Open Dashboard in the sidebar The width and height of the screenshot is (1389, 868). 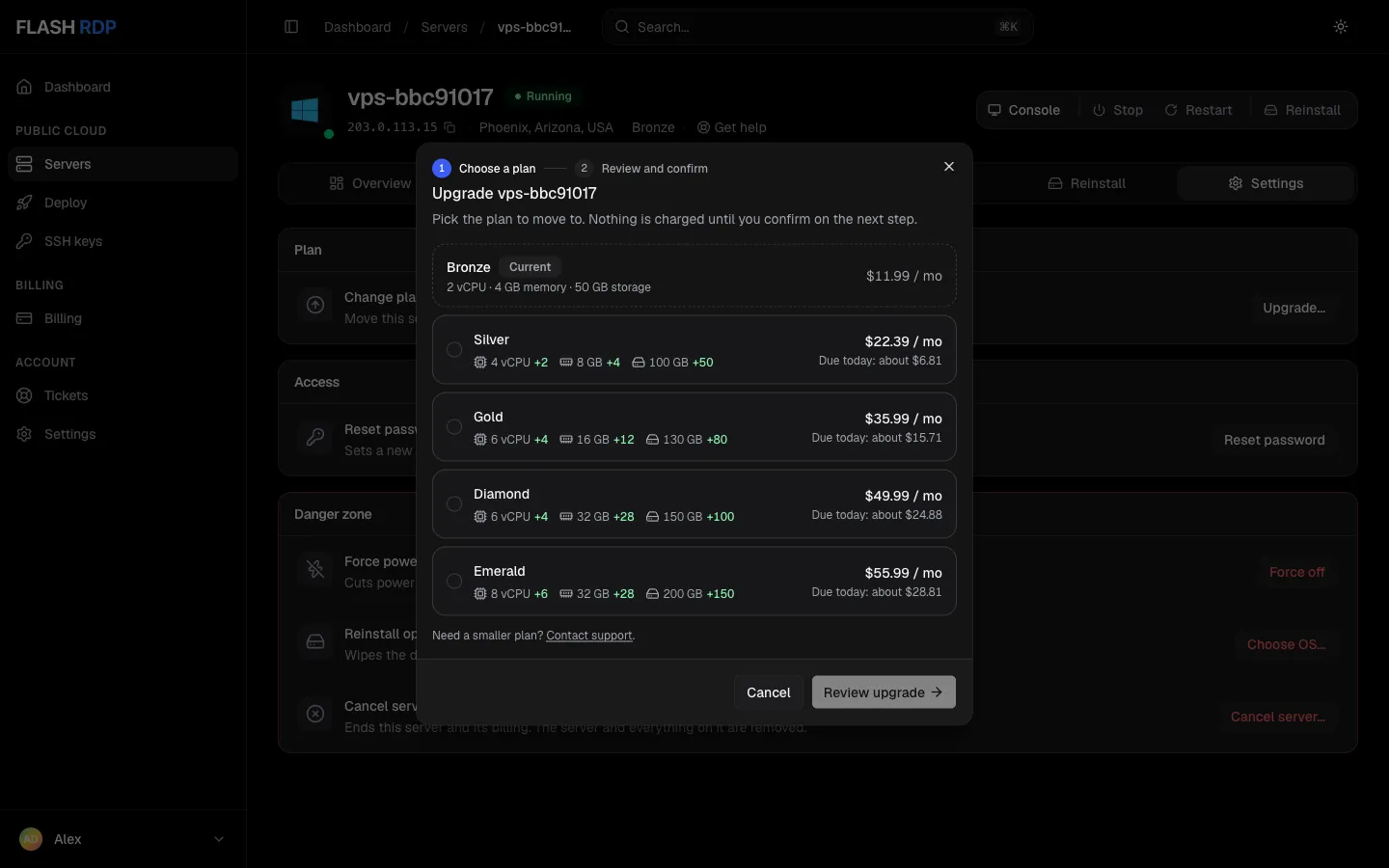point(123,87)
